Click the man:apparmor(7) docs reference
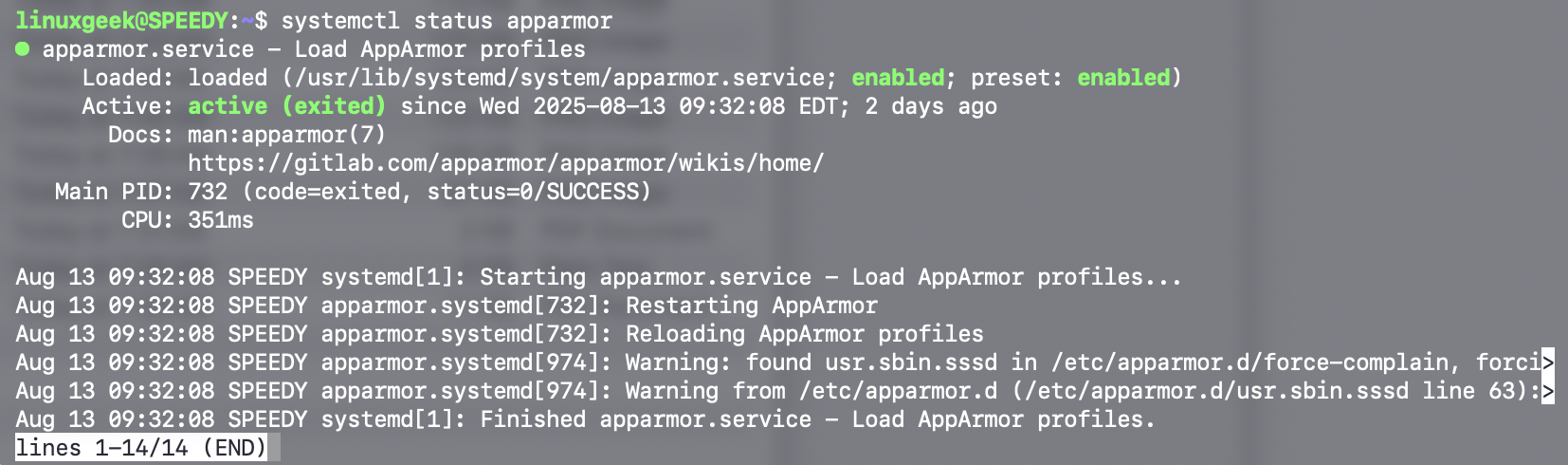 click(286, 135)
